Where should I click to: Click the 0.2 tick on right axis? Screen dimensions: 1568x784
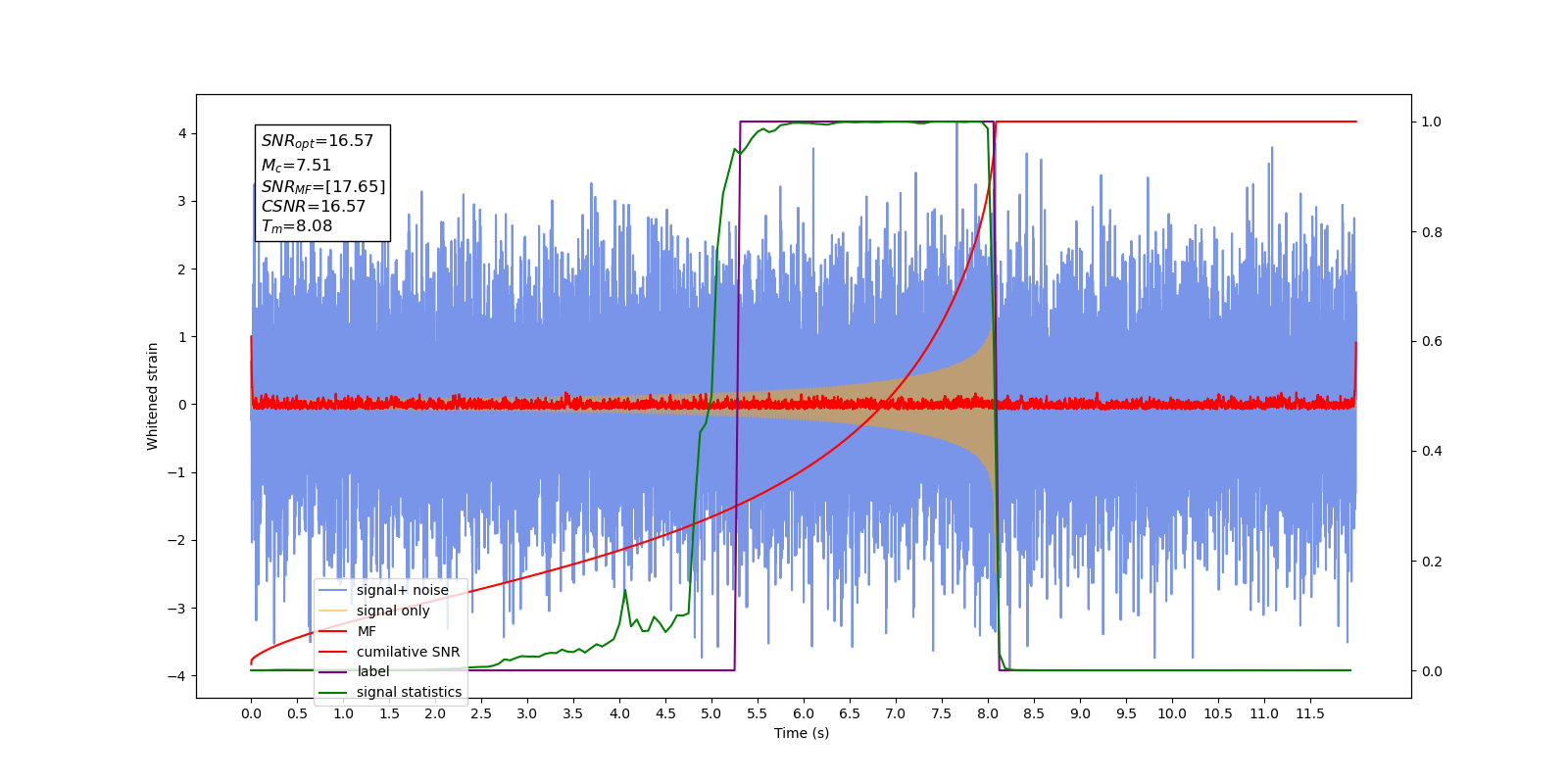(1432, 562)
